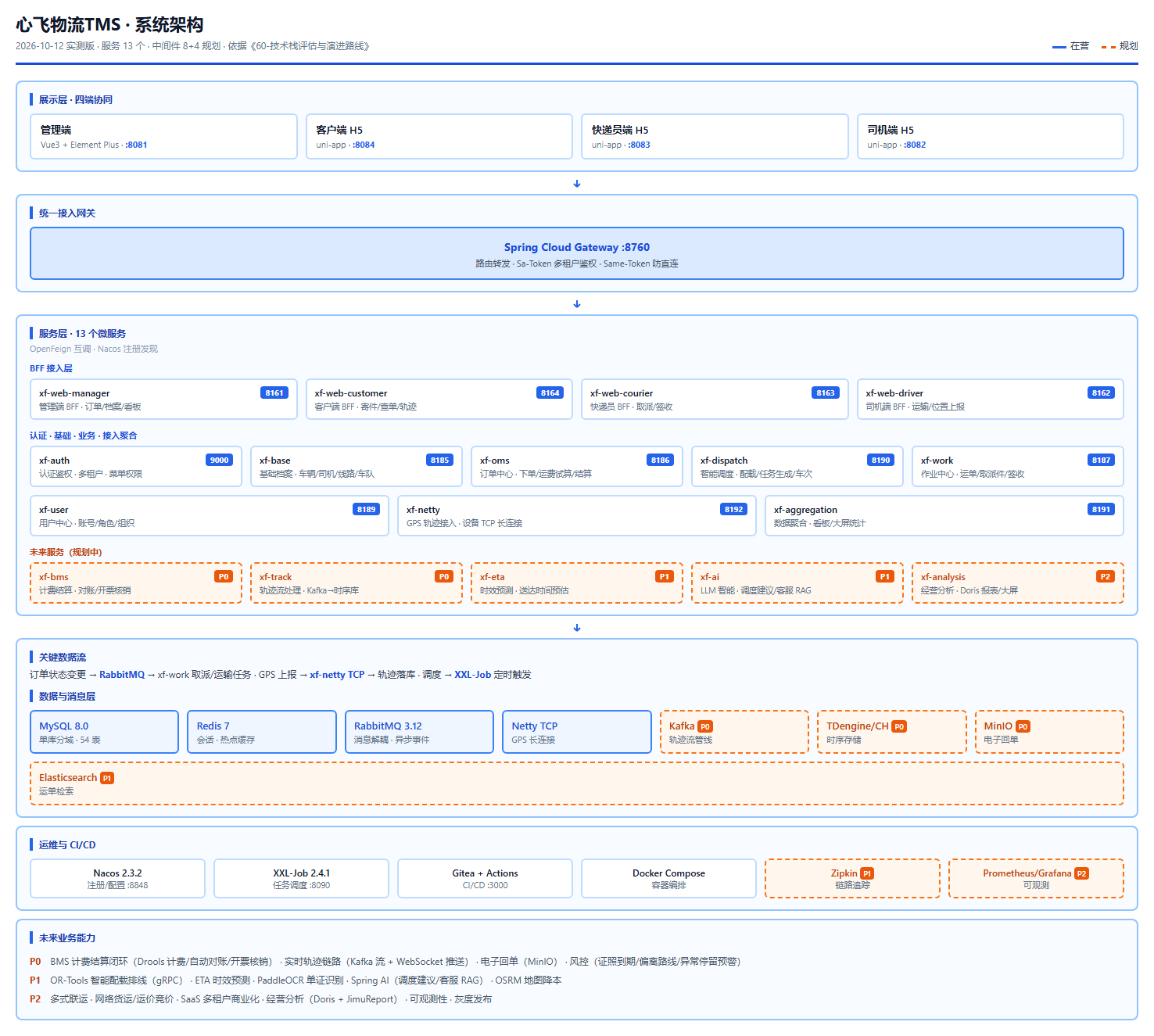Viewport: 1154px width, 1036px height.
Task: Click the 在营 solid line legend marker
Action: (x=1059, y=47)
